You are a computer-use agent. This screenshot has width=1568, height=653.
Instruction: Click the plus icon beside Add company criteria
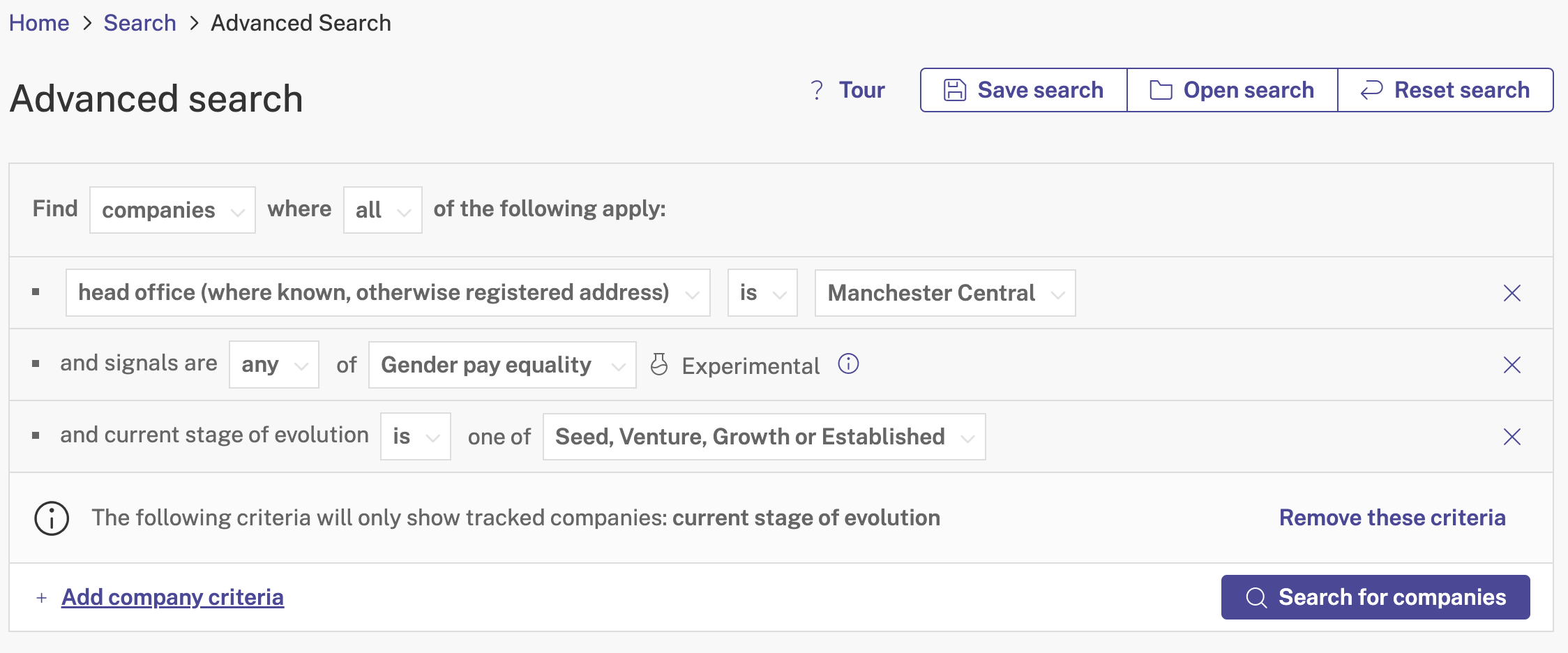[x=42, y=598]
